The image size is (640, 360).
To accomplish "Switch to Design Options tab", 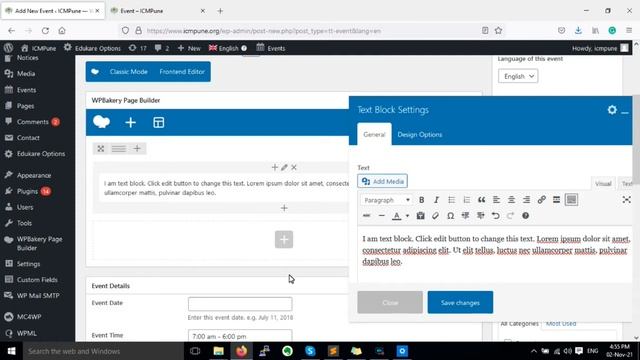I will (420, 134).
